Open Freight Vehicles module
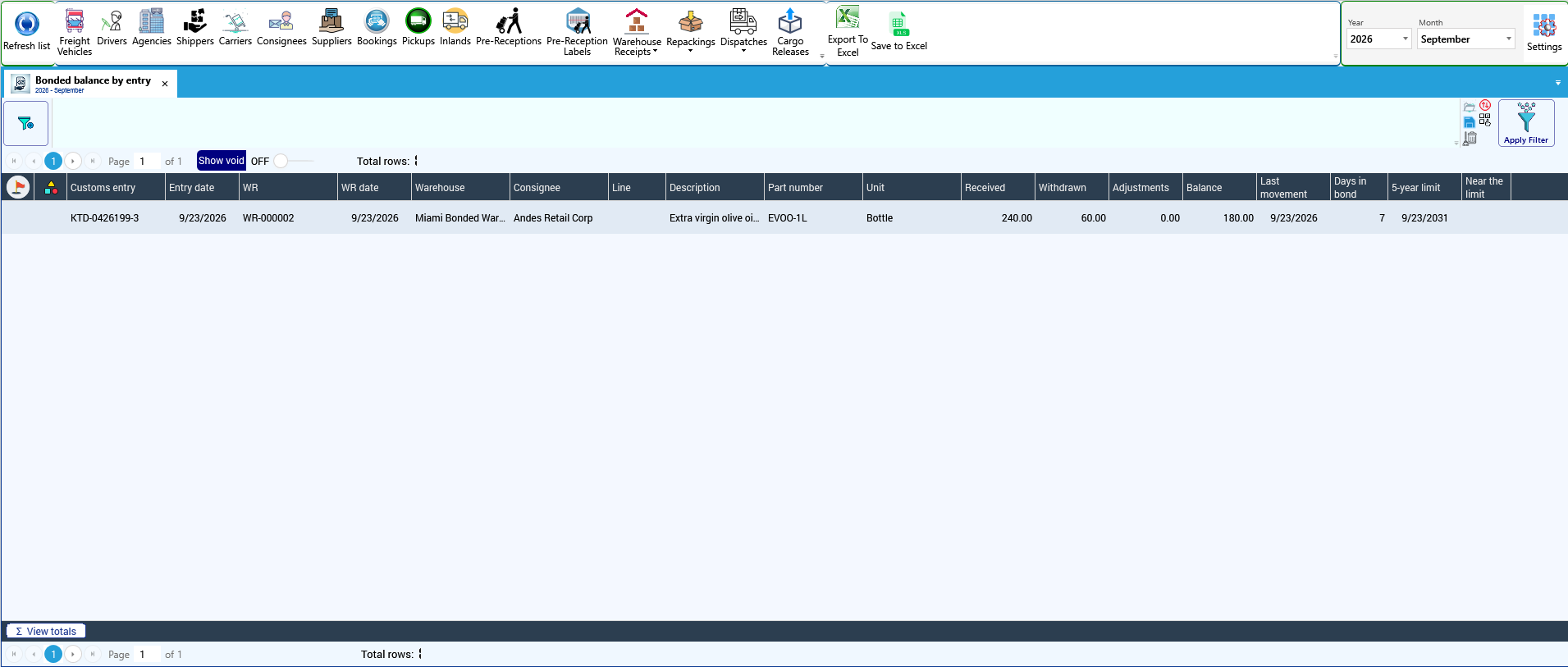This screenshot has width=1568, height=667. click(75, 31)
